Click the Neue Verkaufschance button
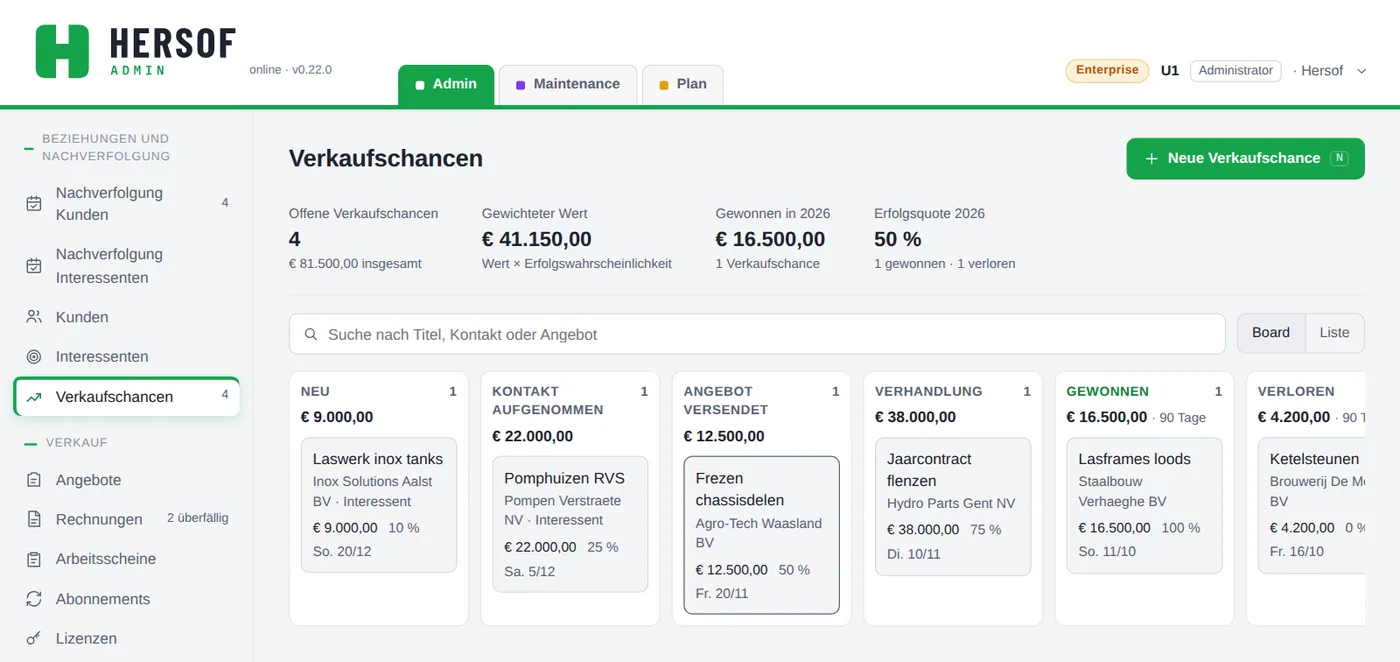Image resolution: width=1400 pixels, height=662 pixels. [1245, 158]
